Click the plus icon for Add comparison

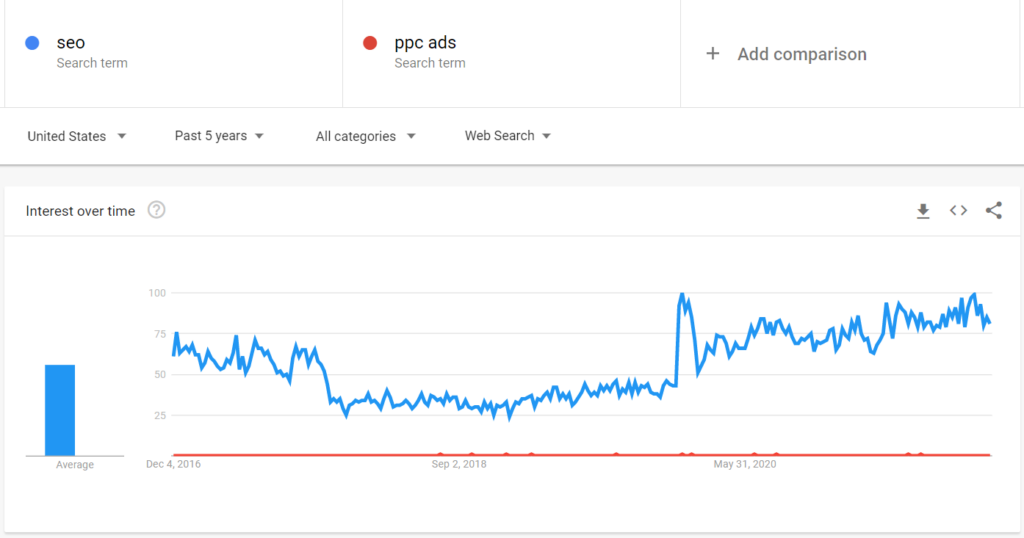pyautogui.click(x=712, y=54)
